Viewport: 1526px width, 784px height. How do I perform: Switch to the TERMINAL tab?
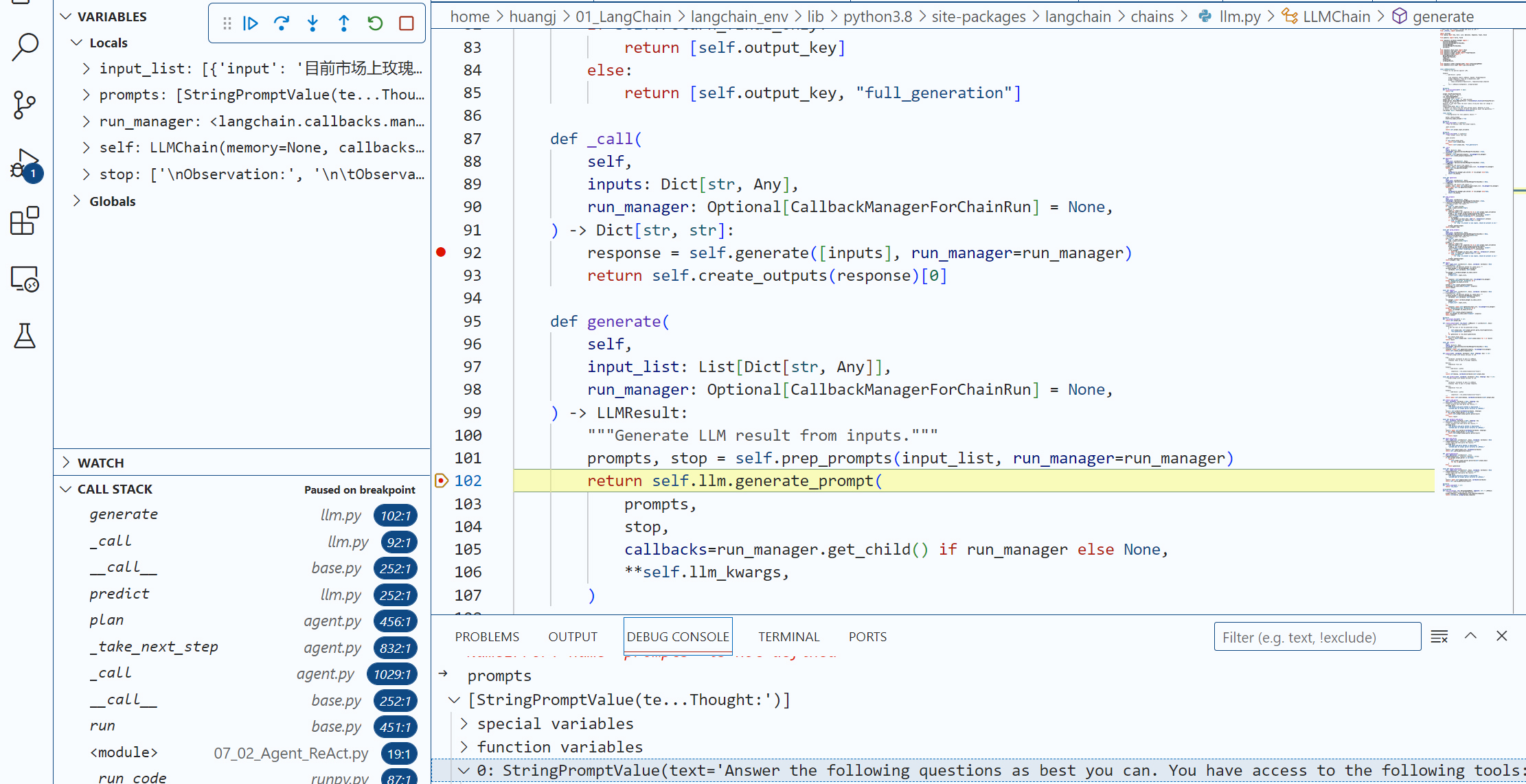(788, 636)
